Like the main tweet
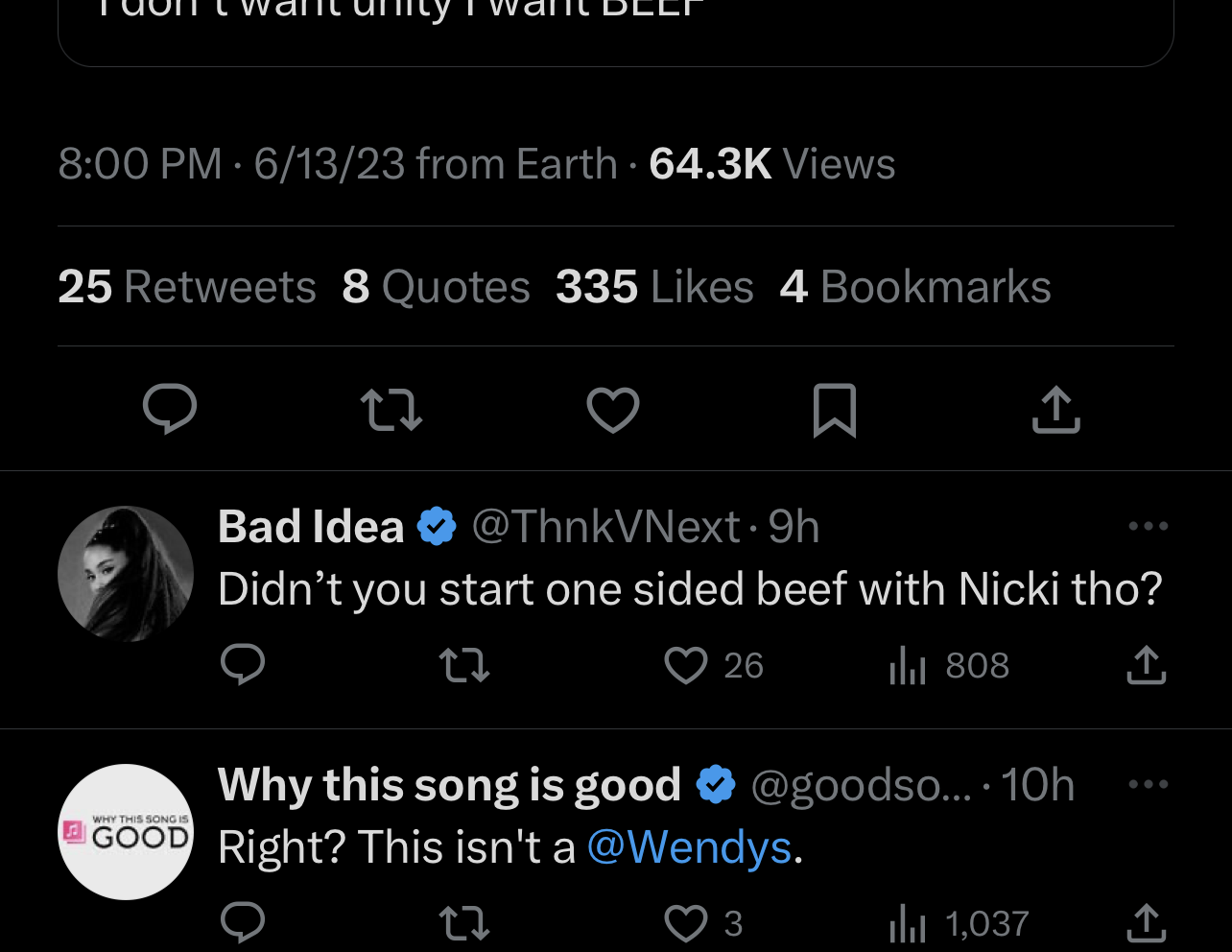This screenshot has width=1232, height=952. pos(613,410)
